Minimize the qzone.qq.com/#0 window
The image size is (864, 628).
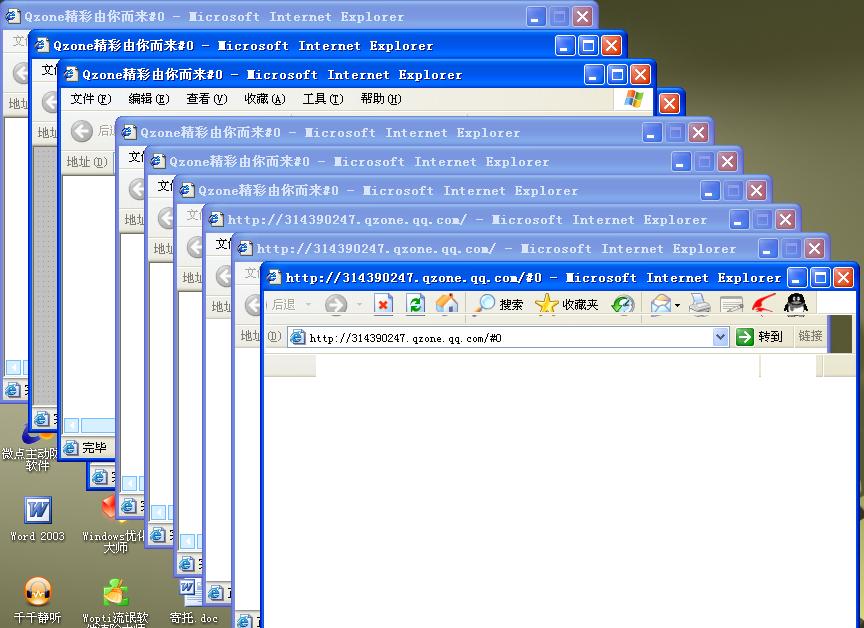pyautogui.click(x=797, y=278)
